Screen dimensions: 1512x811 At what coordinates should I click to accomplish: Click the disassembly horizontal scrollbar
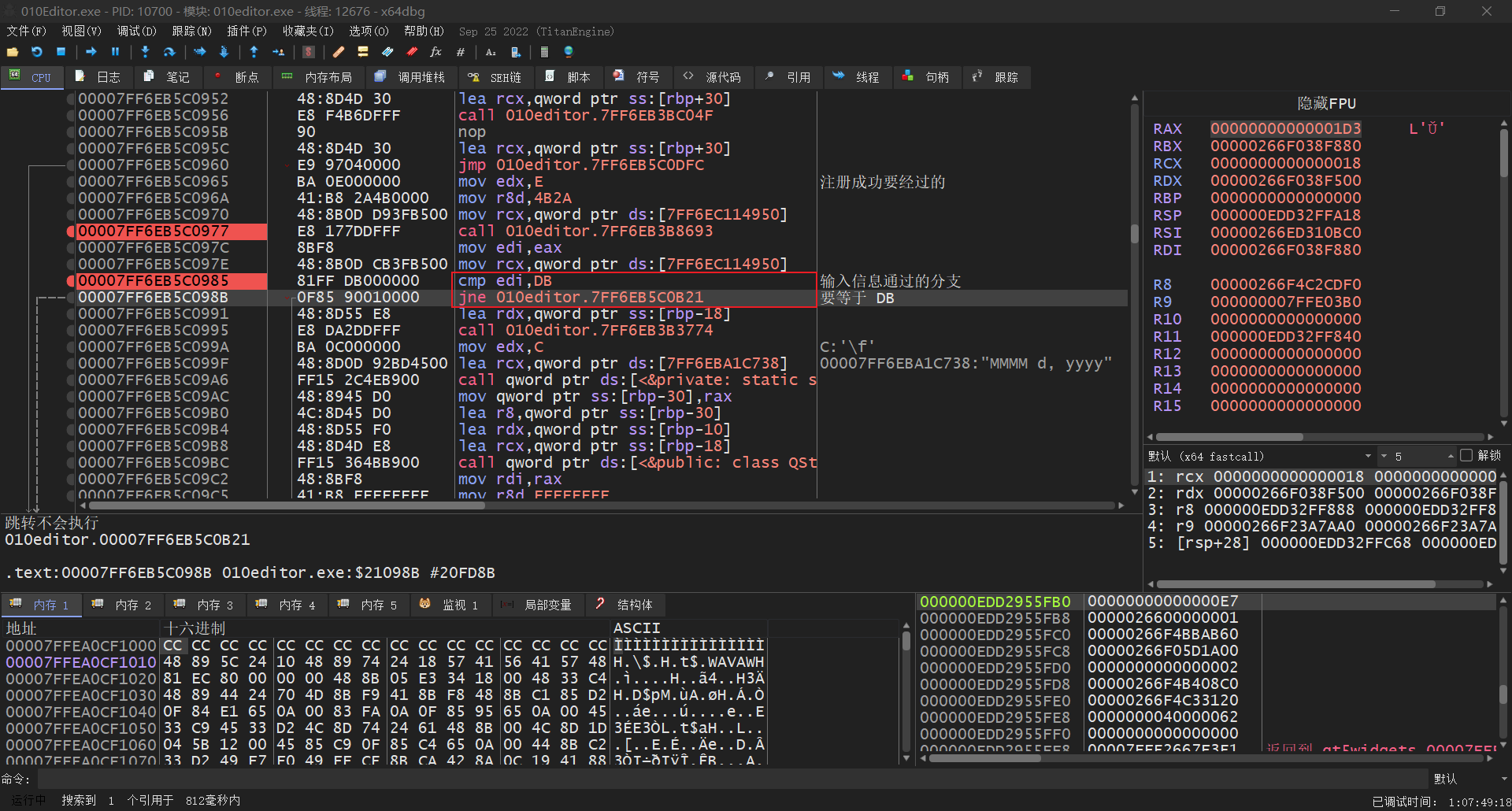coord(287,505)
